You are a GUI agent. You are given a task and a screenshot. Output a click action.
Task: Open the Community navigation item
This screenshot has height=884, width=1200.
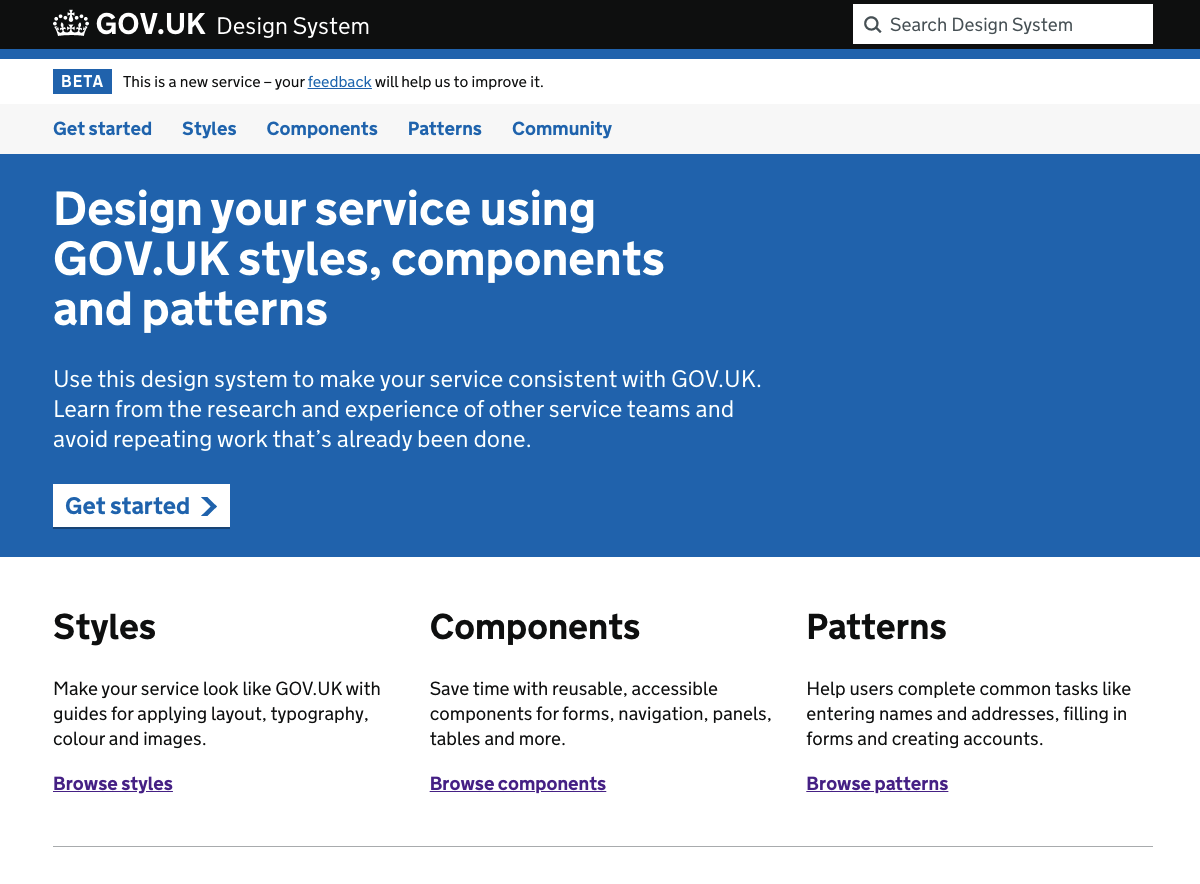(x=562, y=129)
